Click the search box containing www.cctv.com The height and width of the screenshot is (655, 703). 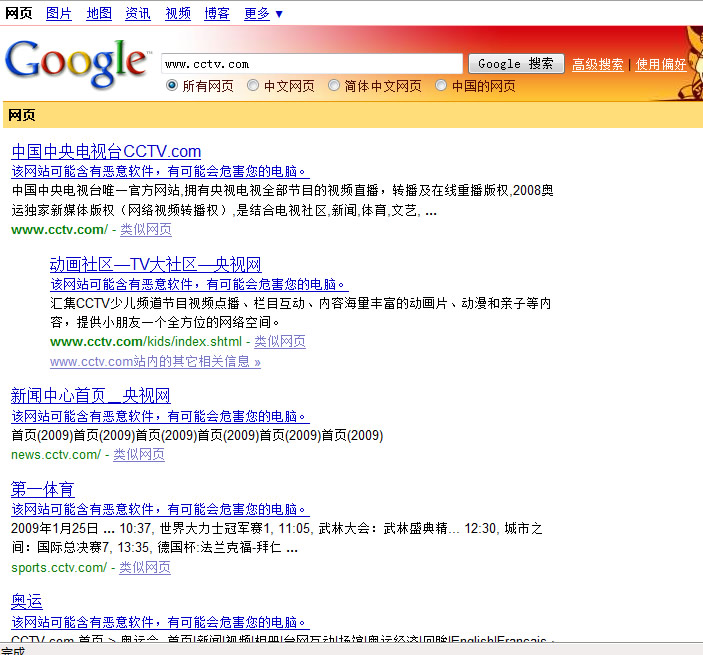[x=311, y=64]
